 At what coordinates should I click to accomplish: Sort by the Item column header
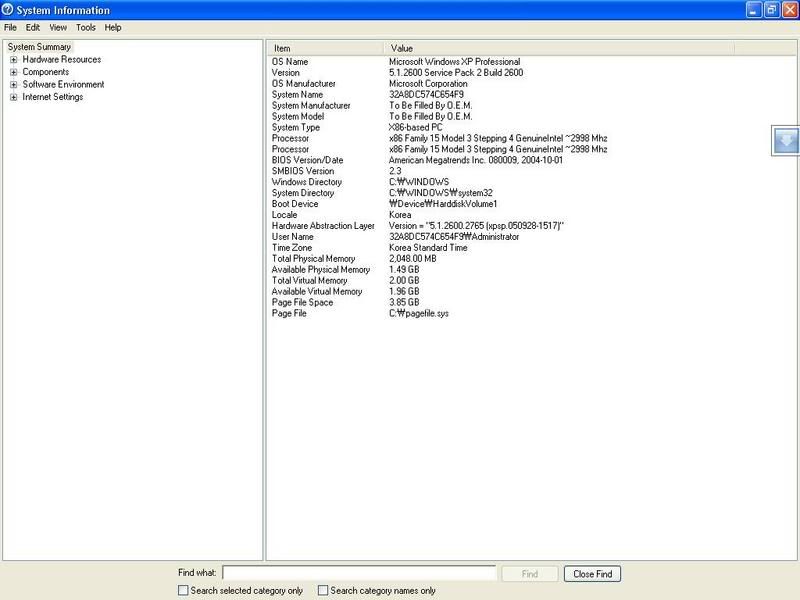tap(325, 48)
